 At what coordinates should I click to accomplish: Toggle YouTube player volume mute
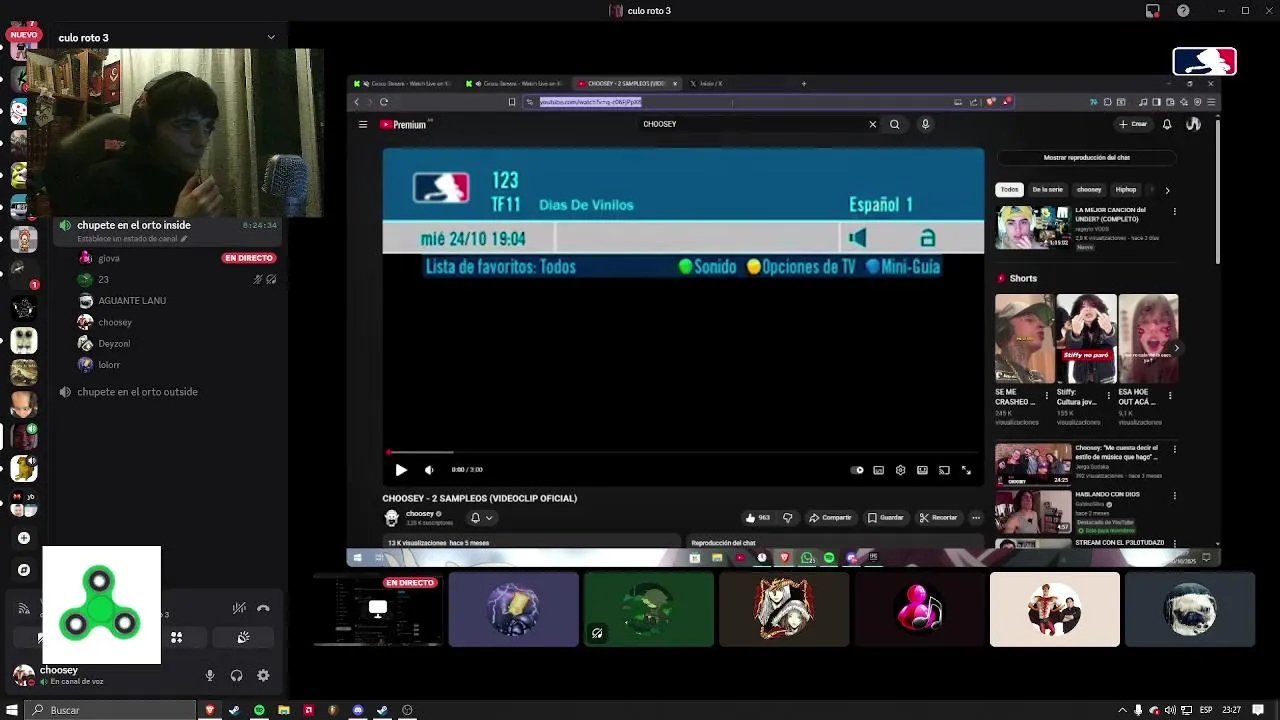[429, 470]
